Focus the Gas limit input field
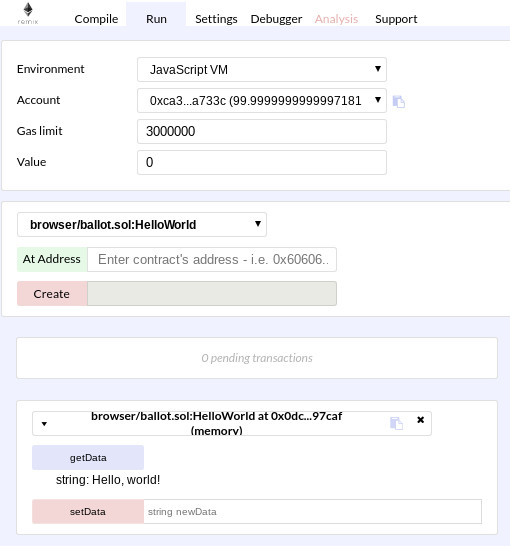This screenshot has height=546, width=510. (262, 131)
